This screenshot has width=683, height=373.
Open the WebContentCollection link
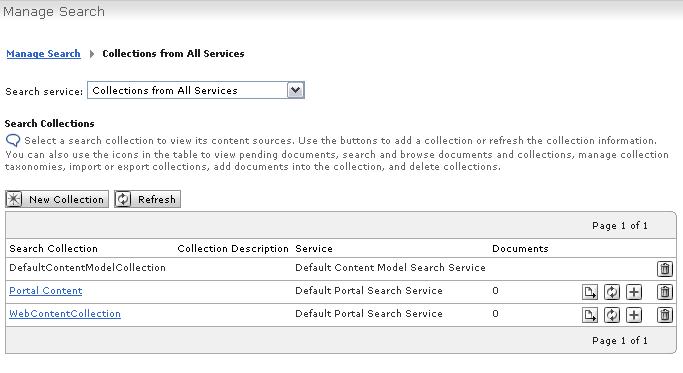click(65, 314)
